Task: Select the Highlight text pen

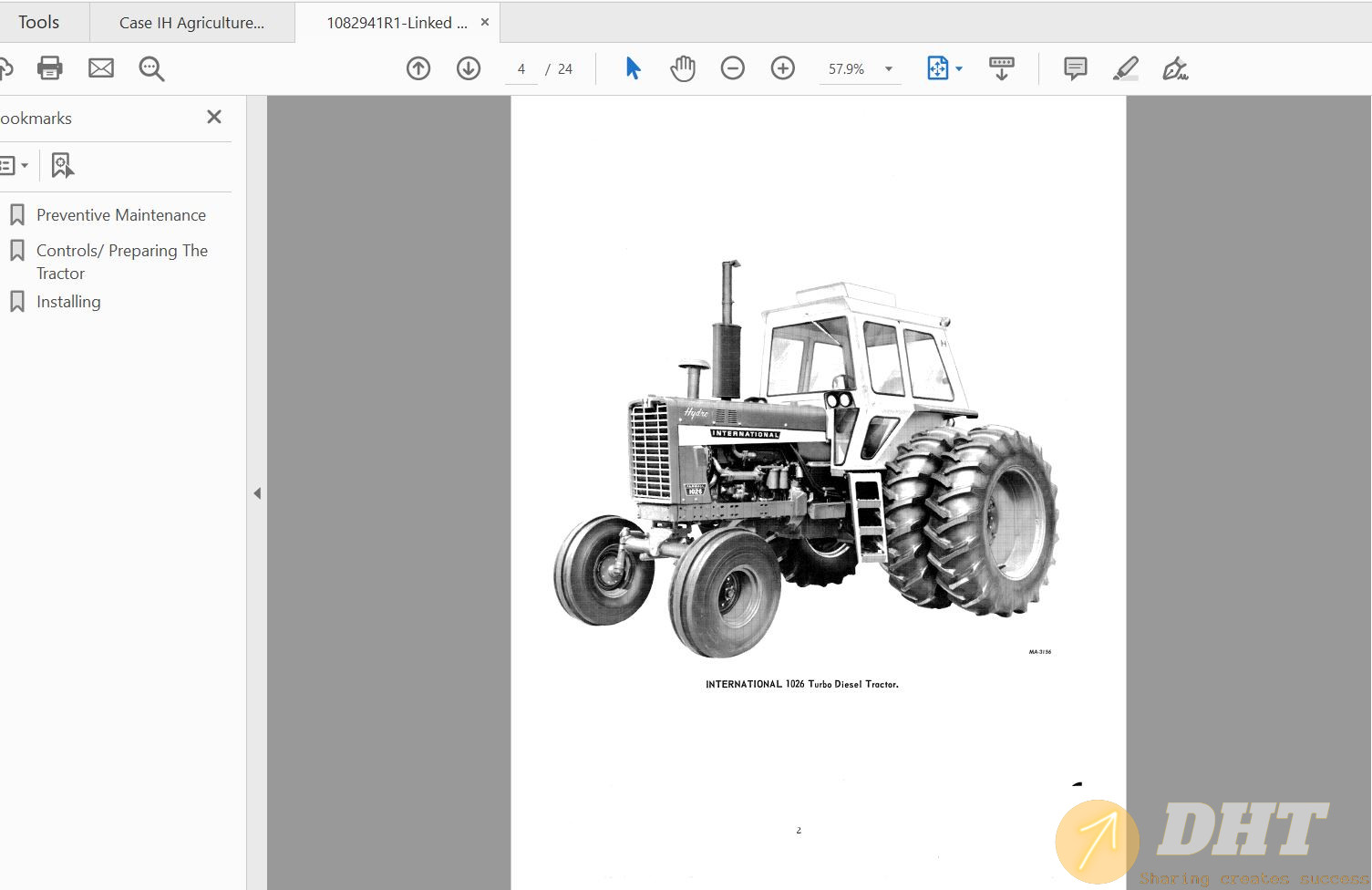Action: [x=1126, y=68]
